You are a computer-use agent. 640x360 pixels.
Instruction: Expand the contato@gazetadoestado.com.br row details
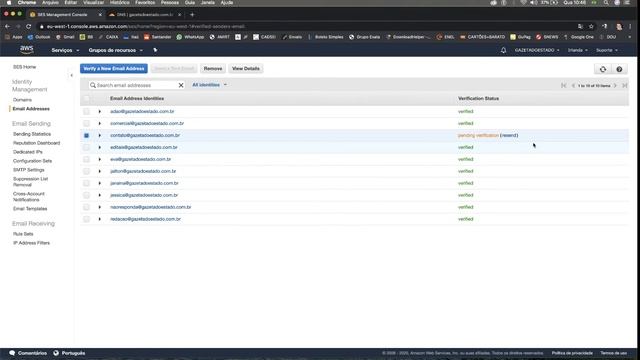[x=100, y=136]
